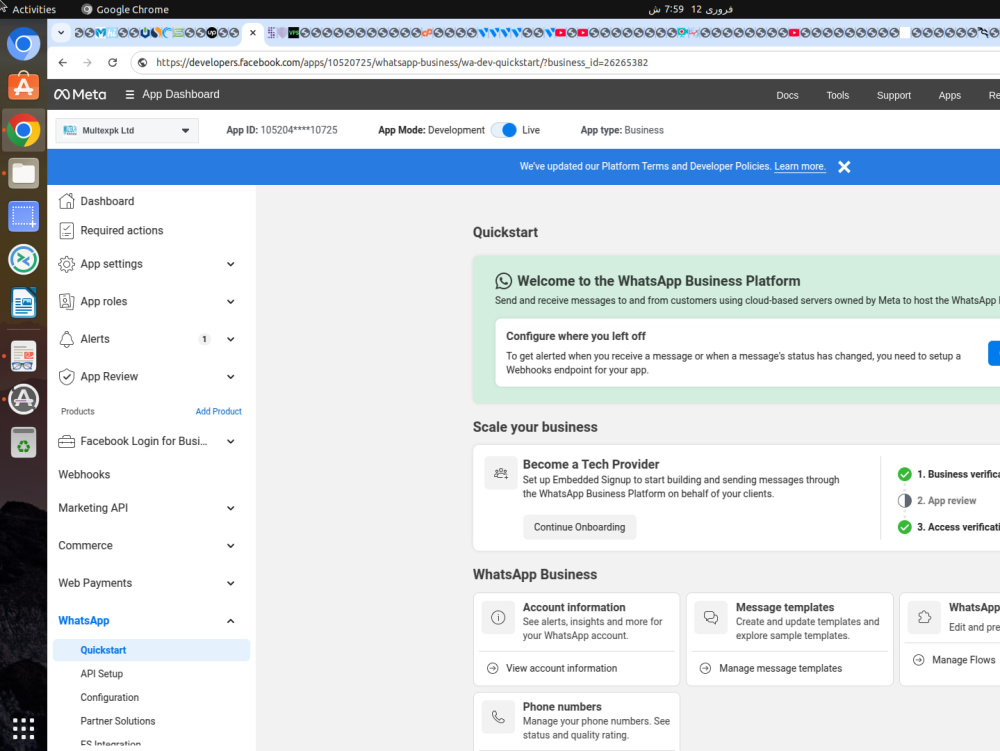The height and width of the screenshot is (751, 1000).
Task: Open LibreOffice Writer in the dock
Action: coord(24,303)
